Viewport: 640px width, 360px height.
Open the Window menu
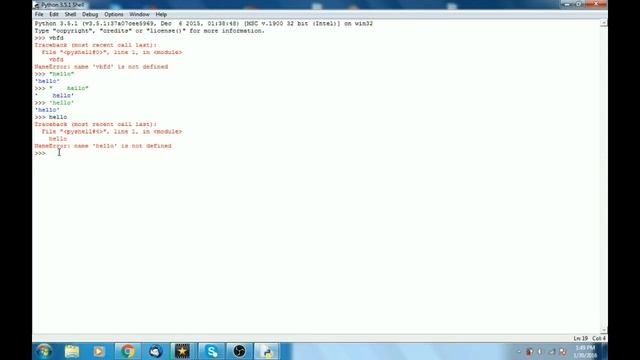(139, 14)
